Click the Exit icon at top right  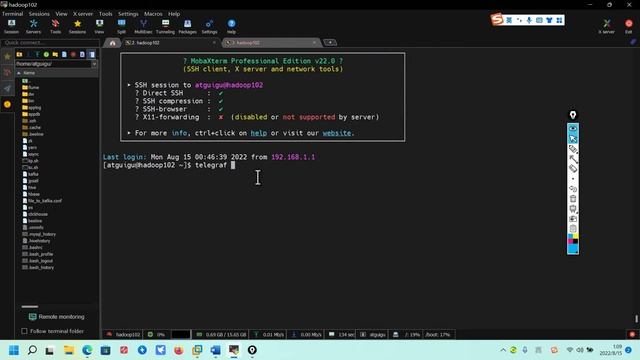click(629, 26)
